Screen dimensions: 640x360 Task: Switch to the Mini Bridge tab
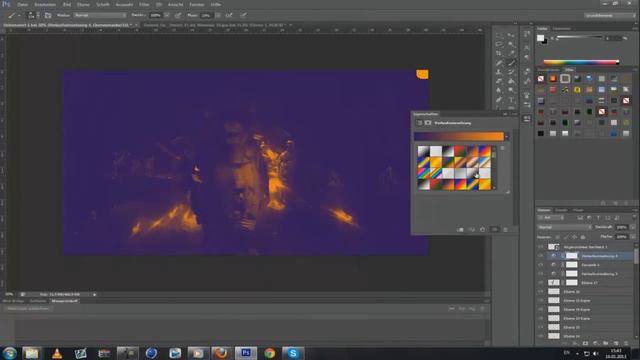pos(13,301)
